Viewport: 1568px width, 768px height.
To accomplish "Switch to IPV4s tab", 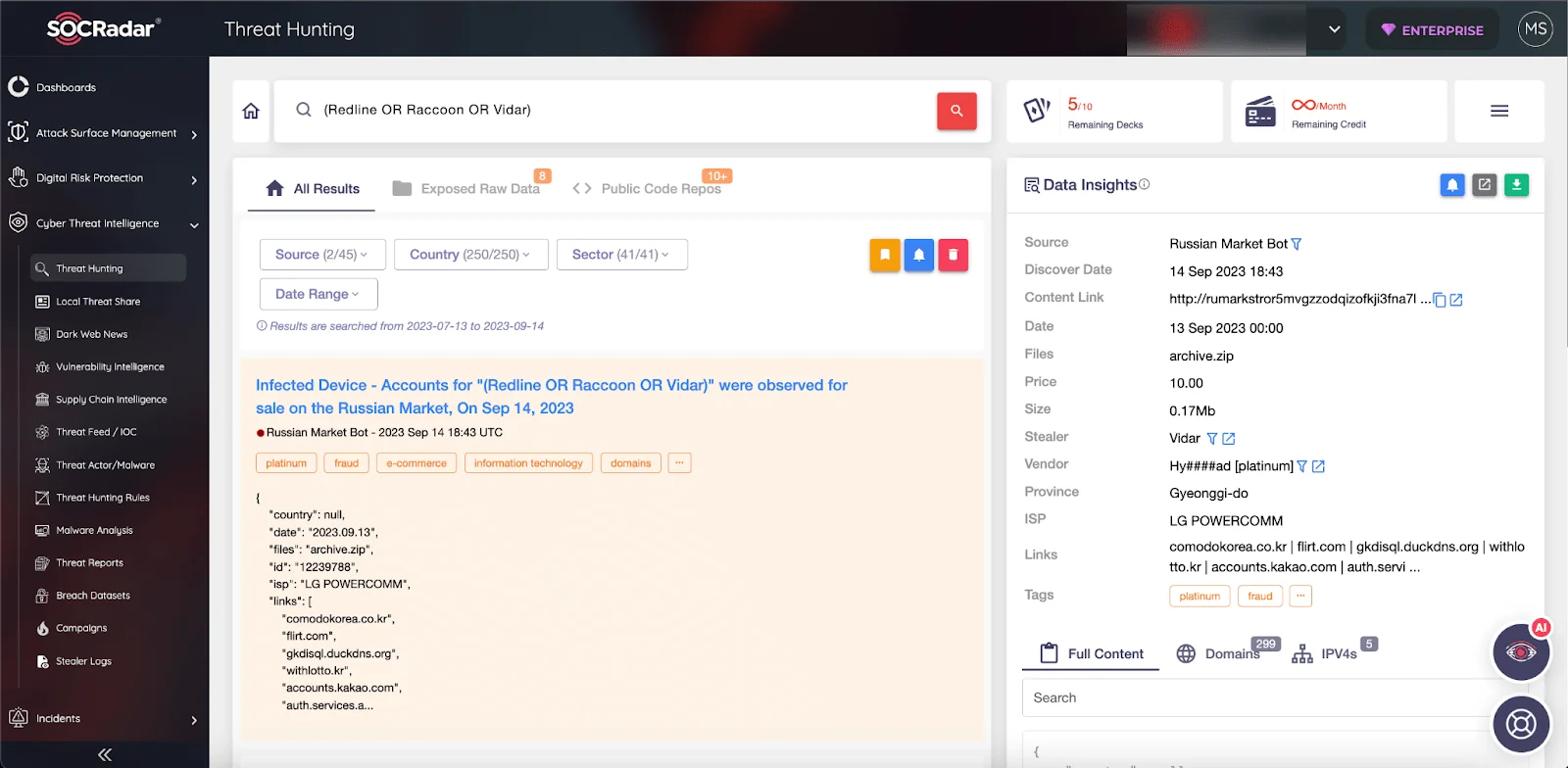I will [x=1334, y=653].
